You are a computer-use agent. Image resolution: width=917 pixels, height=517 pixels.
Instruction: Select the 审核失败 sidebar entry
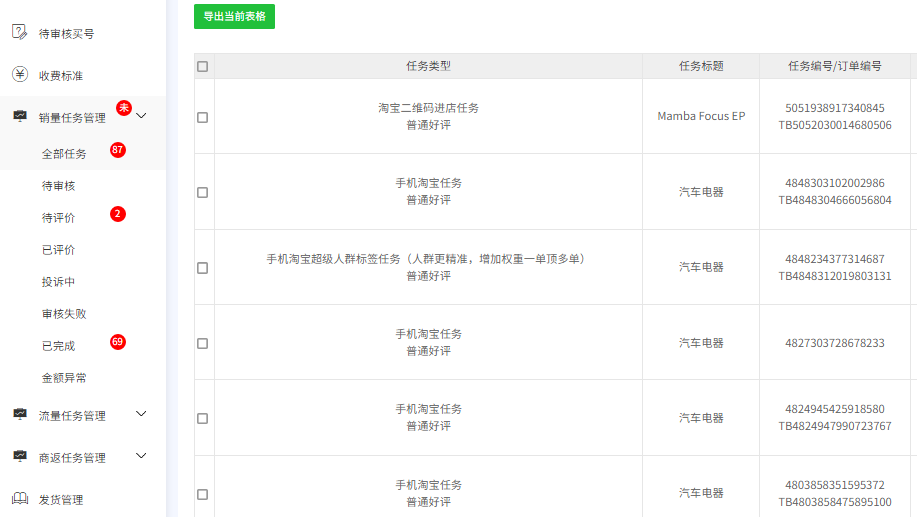tap(64, 314)
